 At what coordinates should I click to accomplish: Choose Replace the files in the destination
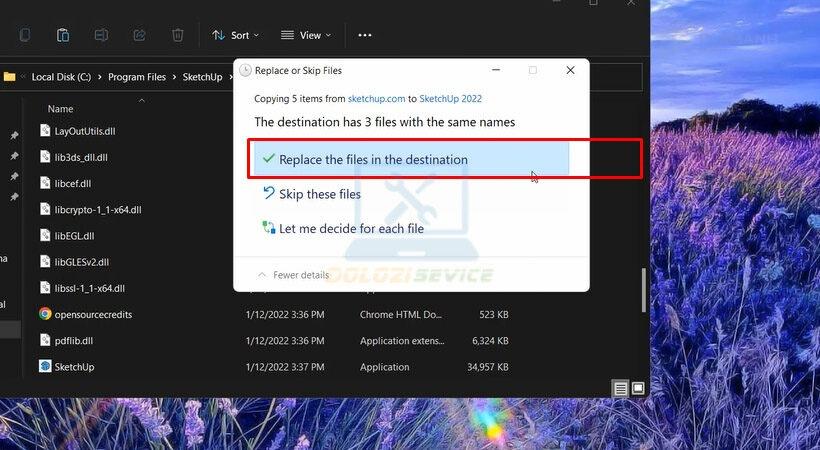tap(373, 160)
